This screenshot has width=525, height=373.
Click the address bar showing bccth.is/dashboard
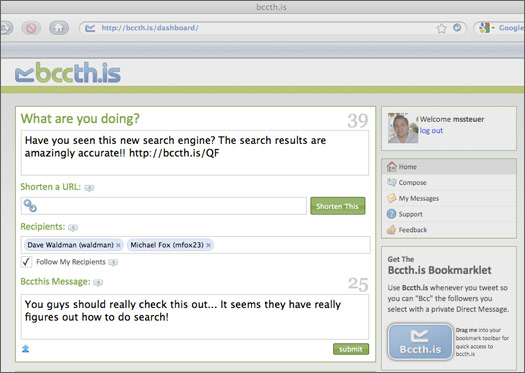pos(273,28)
